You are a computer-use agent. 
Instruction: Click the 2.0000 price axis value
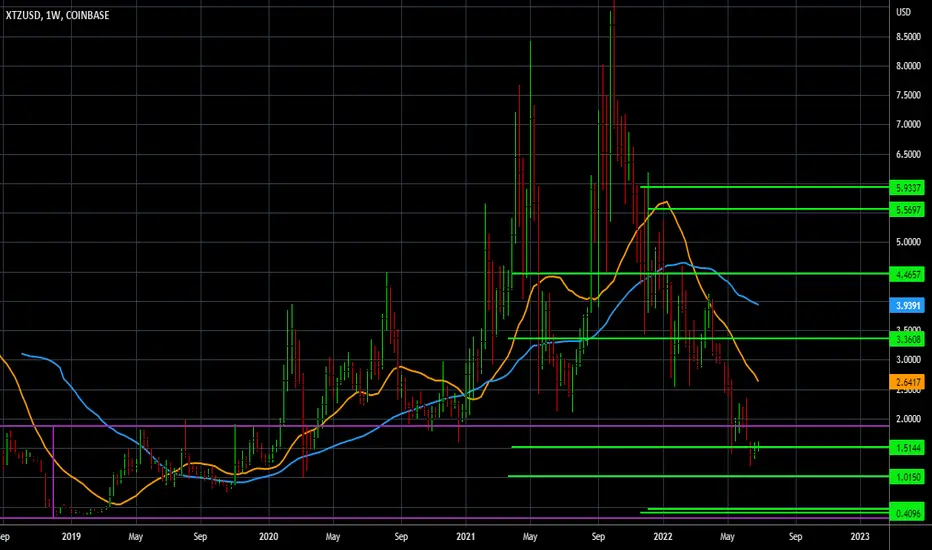908,419
